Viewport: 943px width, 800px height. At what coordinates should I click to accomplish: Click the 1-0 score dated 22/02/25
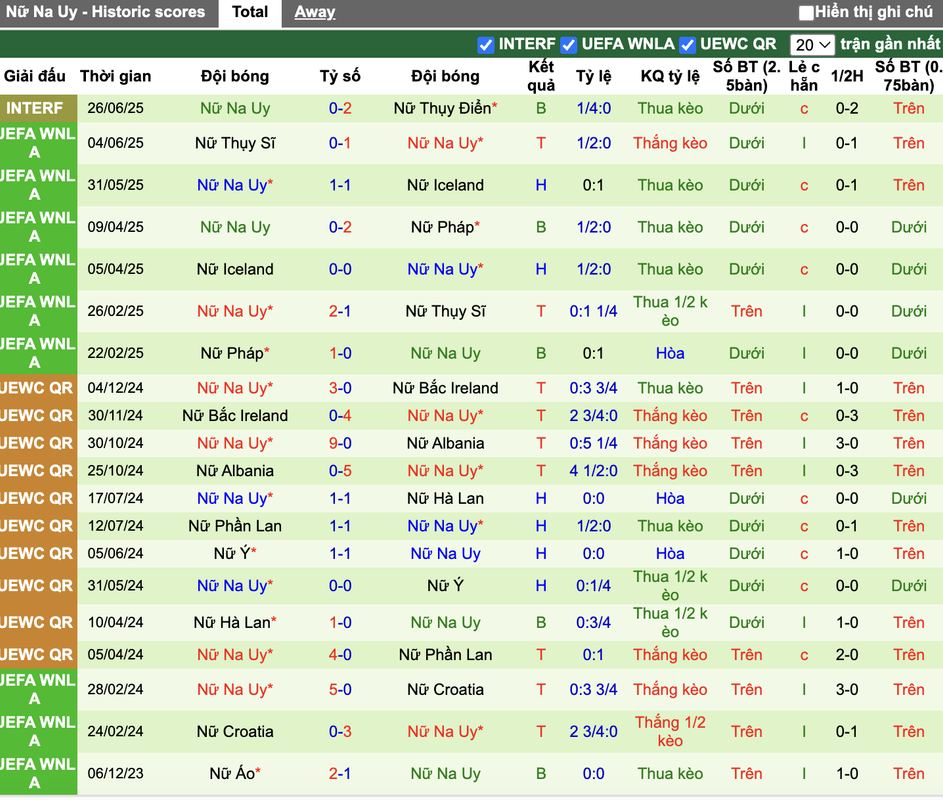(340, 354)
